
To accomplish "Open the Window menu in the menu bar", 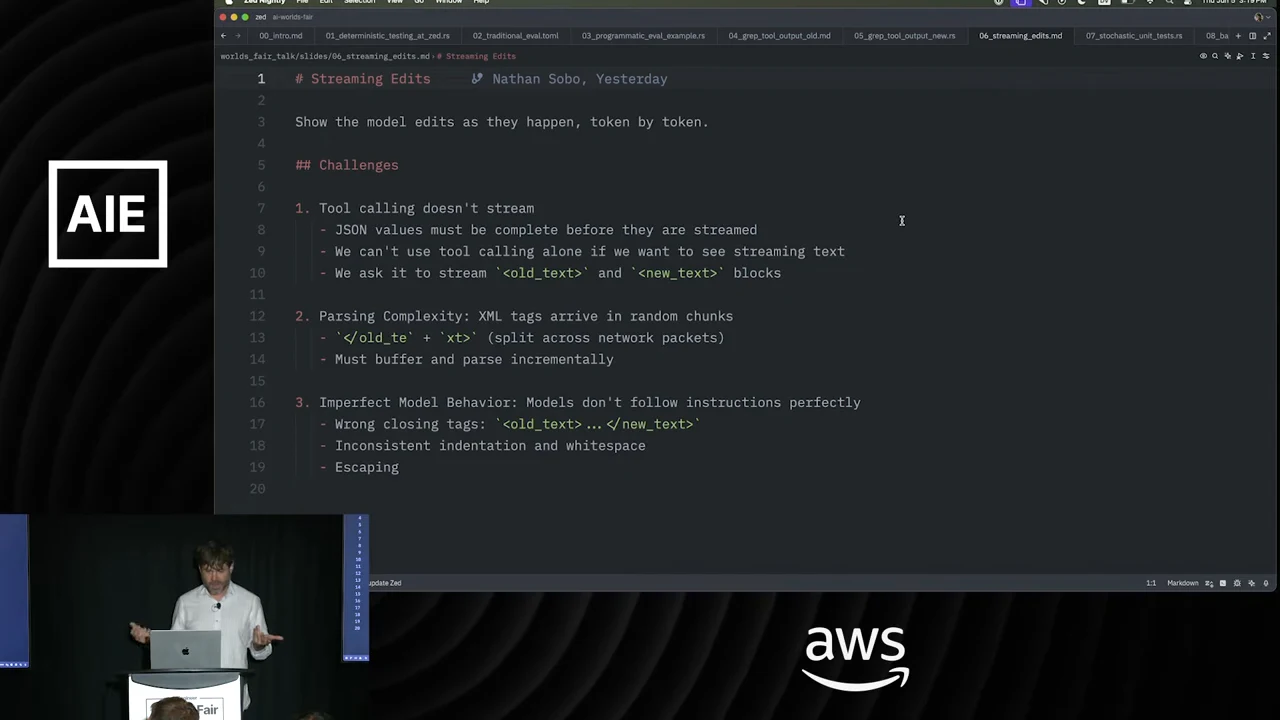I will coord(449,2).
